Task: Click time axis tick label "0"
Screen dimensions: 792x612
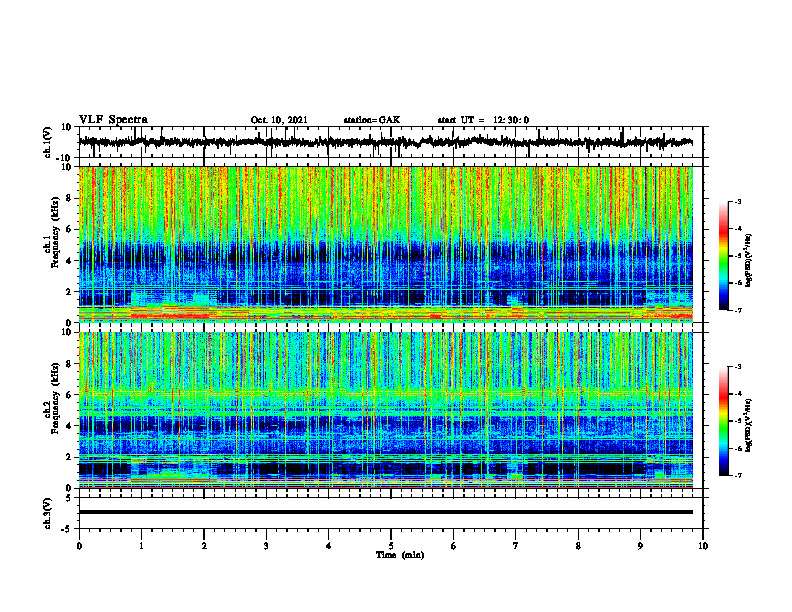Action: pos(79,546)
